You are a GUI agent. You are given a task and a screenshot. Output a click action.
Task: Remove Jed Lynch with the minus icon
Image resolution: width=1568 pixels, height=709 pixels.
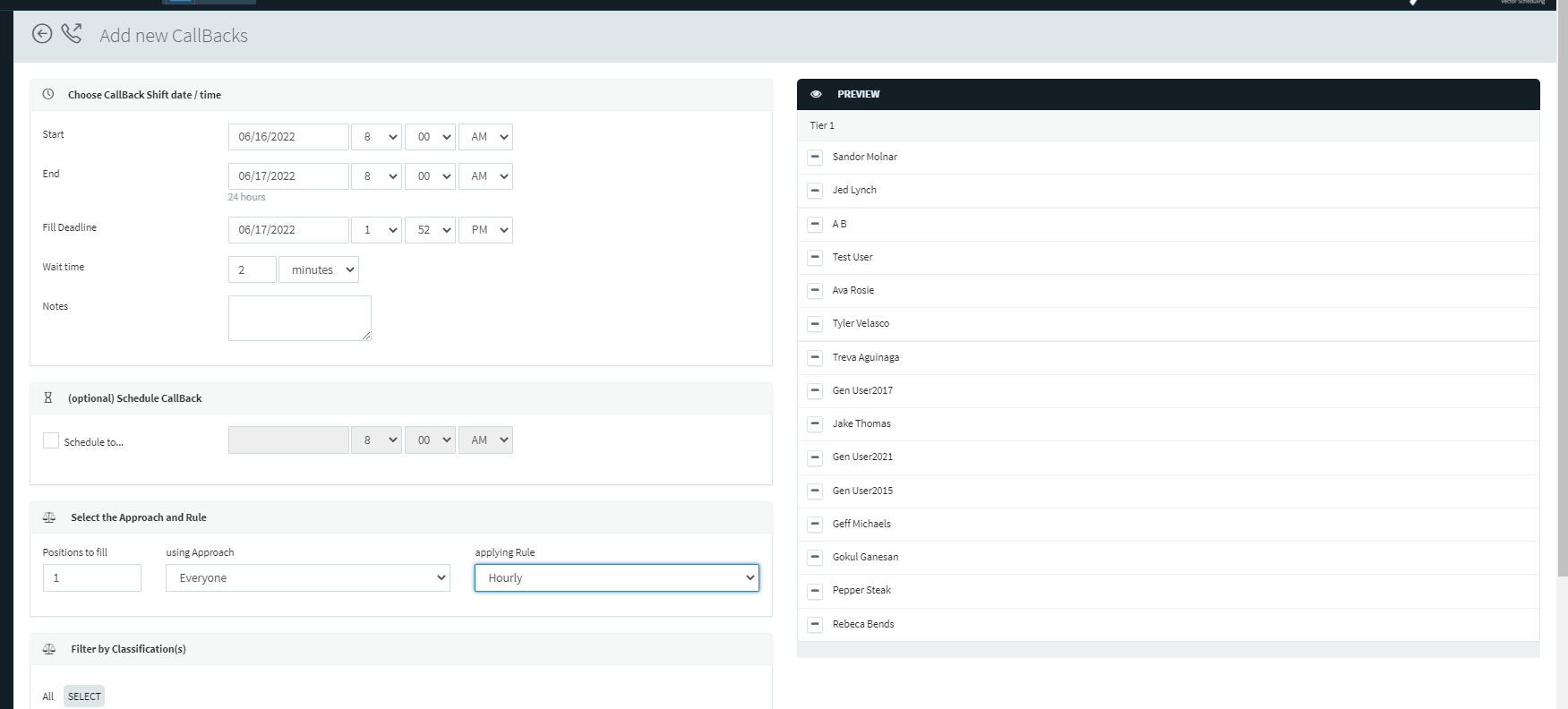pos(815,190)
